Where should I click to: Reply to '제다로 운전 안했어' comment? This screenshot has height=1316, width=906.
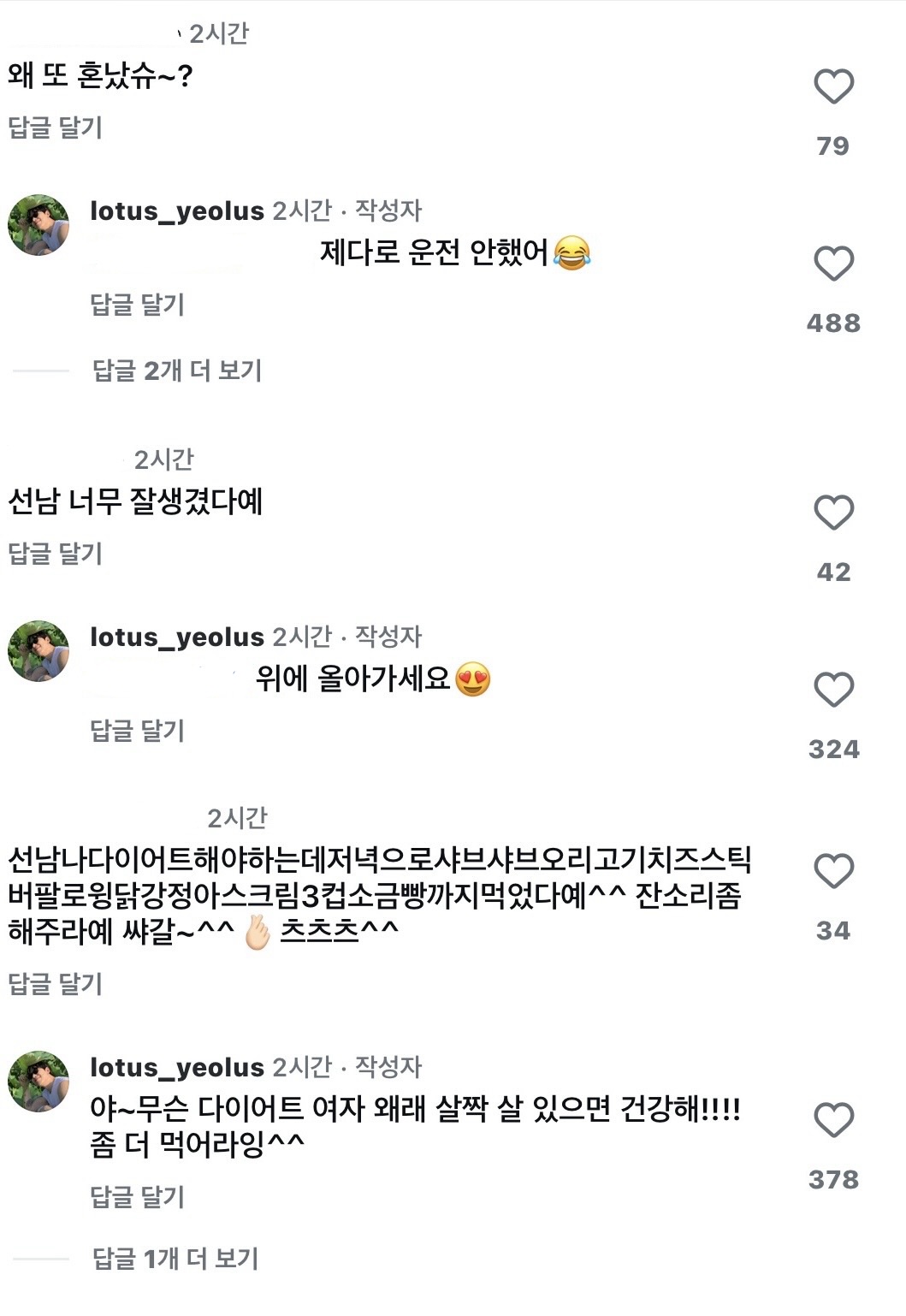(137, 305)
